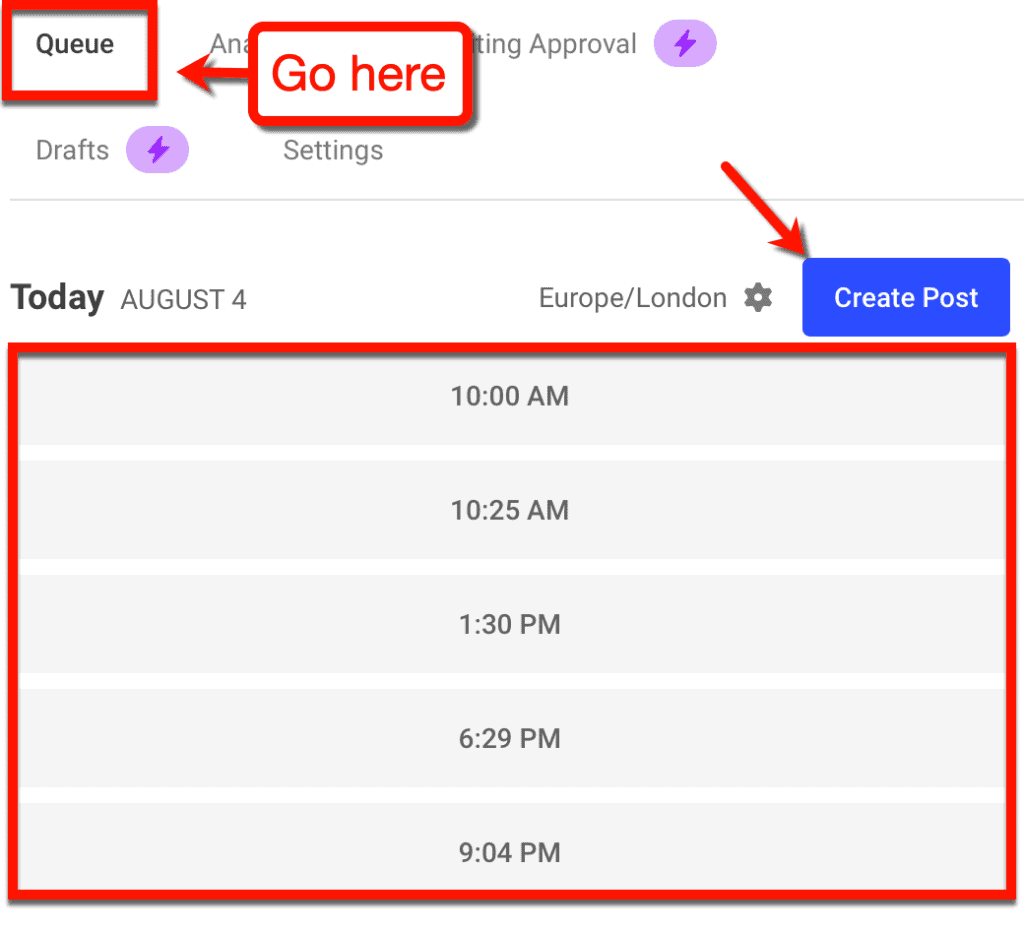The image size is (1024, 931).
Task: Choose the 10:25 AM posting slot
Action: point(510,510)
